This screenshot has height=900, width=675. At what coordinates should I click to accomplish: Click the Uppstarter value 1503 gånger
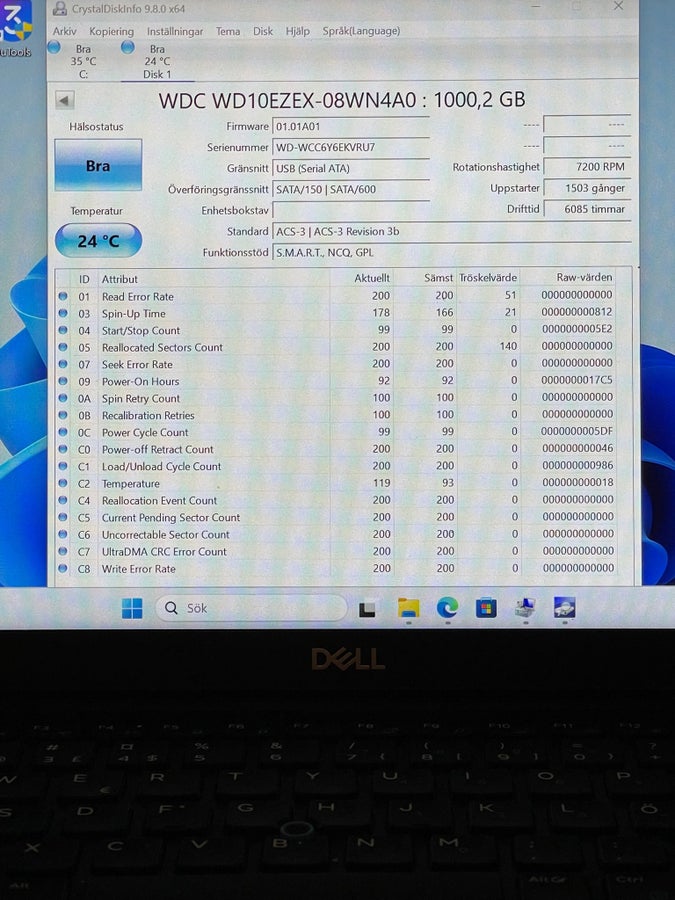[587, 188]
